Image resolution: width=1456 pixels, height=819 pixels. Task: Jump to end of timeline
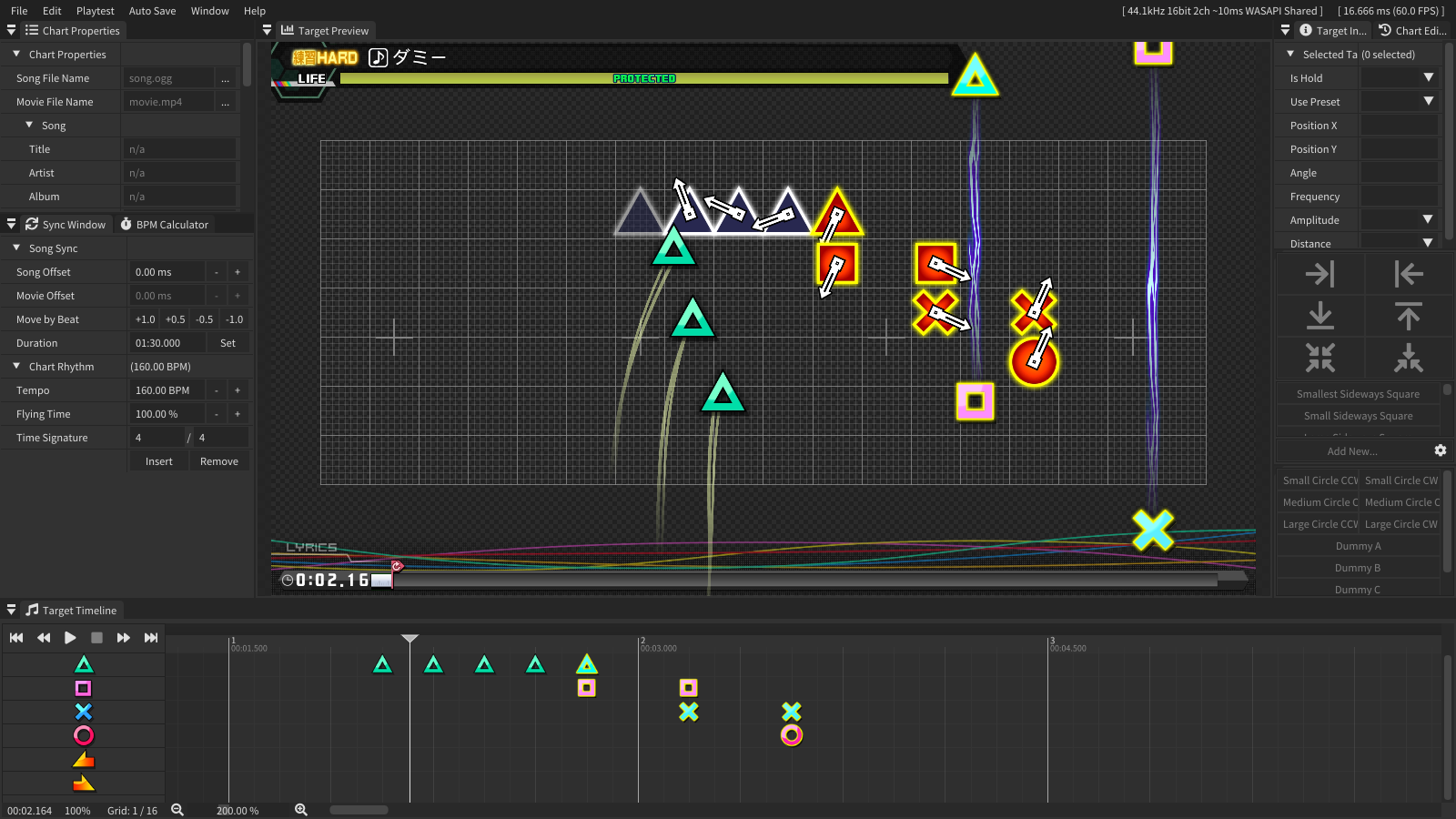click(151, 638)
